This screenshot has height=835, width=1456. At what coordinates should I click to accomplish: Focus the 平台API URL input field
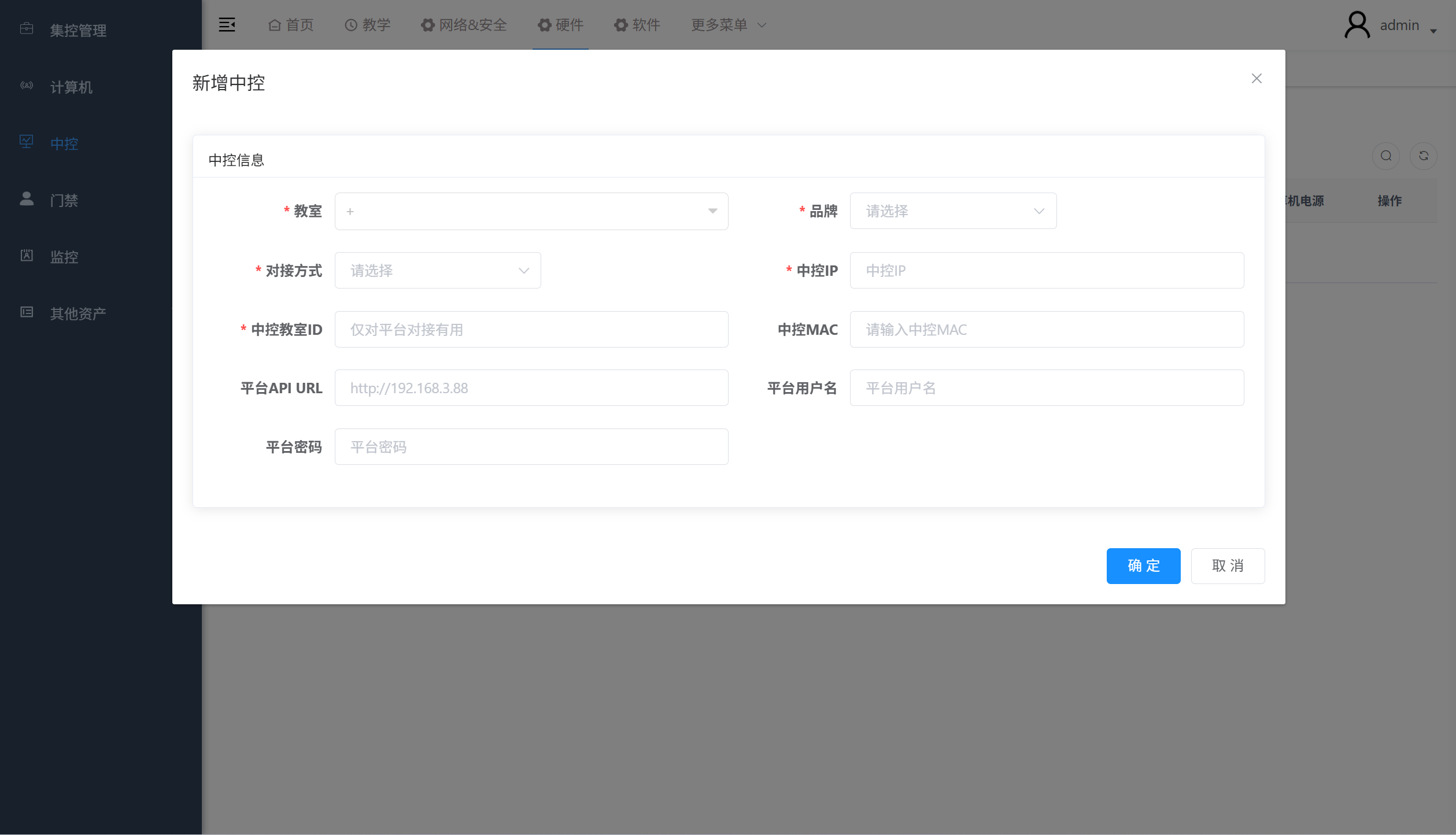click(531, 387)
